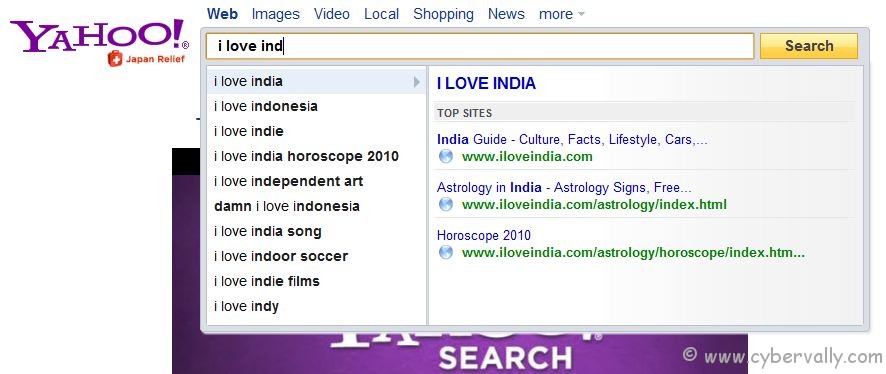Switch to the Images search tab
The height and width of the screenshot is (374, 886).
pyautogui.click(x=276, y=14)
